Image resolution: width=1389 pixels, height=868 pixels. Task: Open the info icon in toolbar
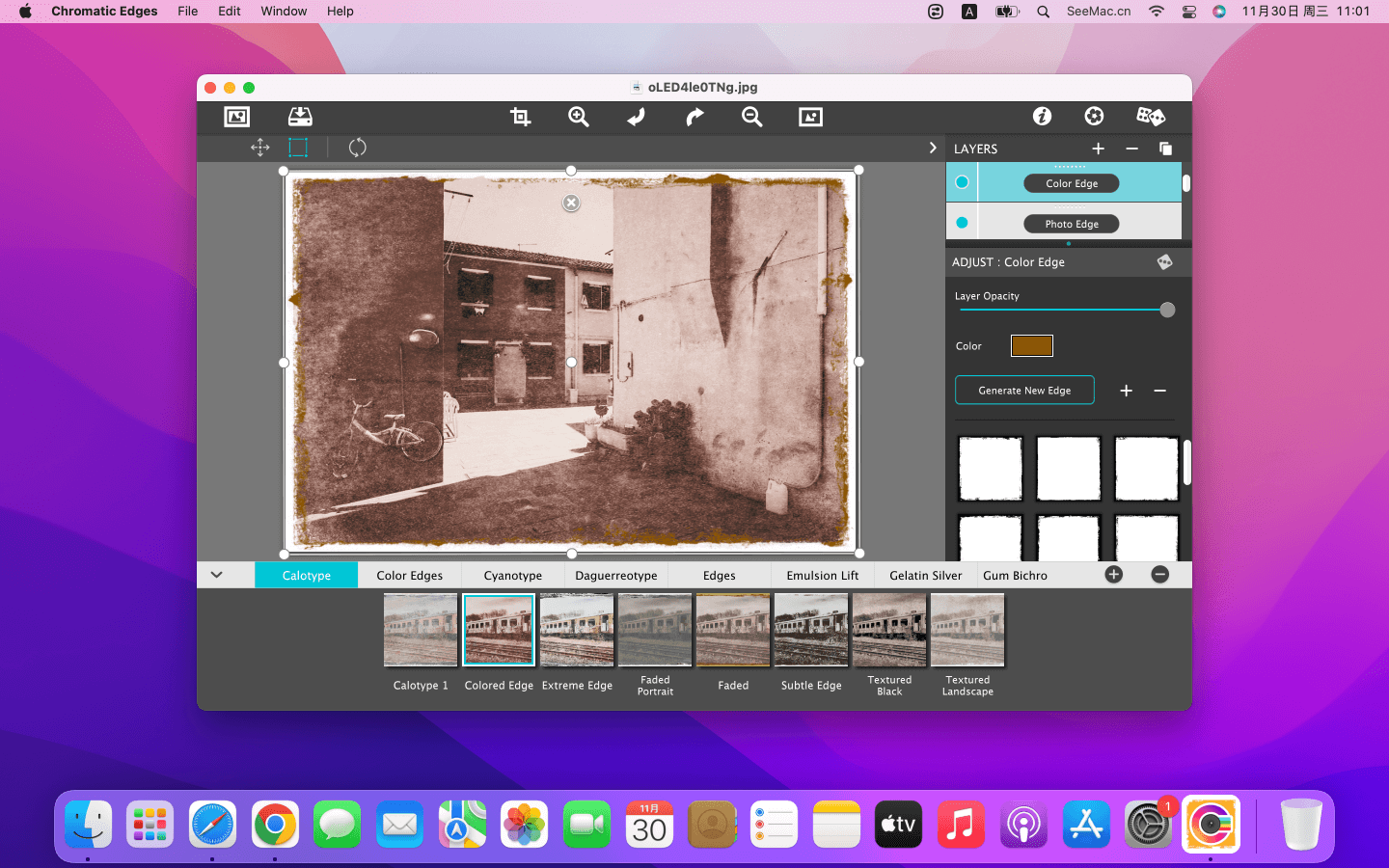tap(1042, 117)
